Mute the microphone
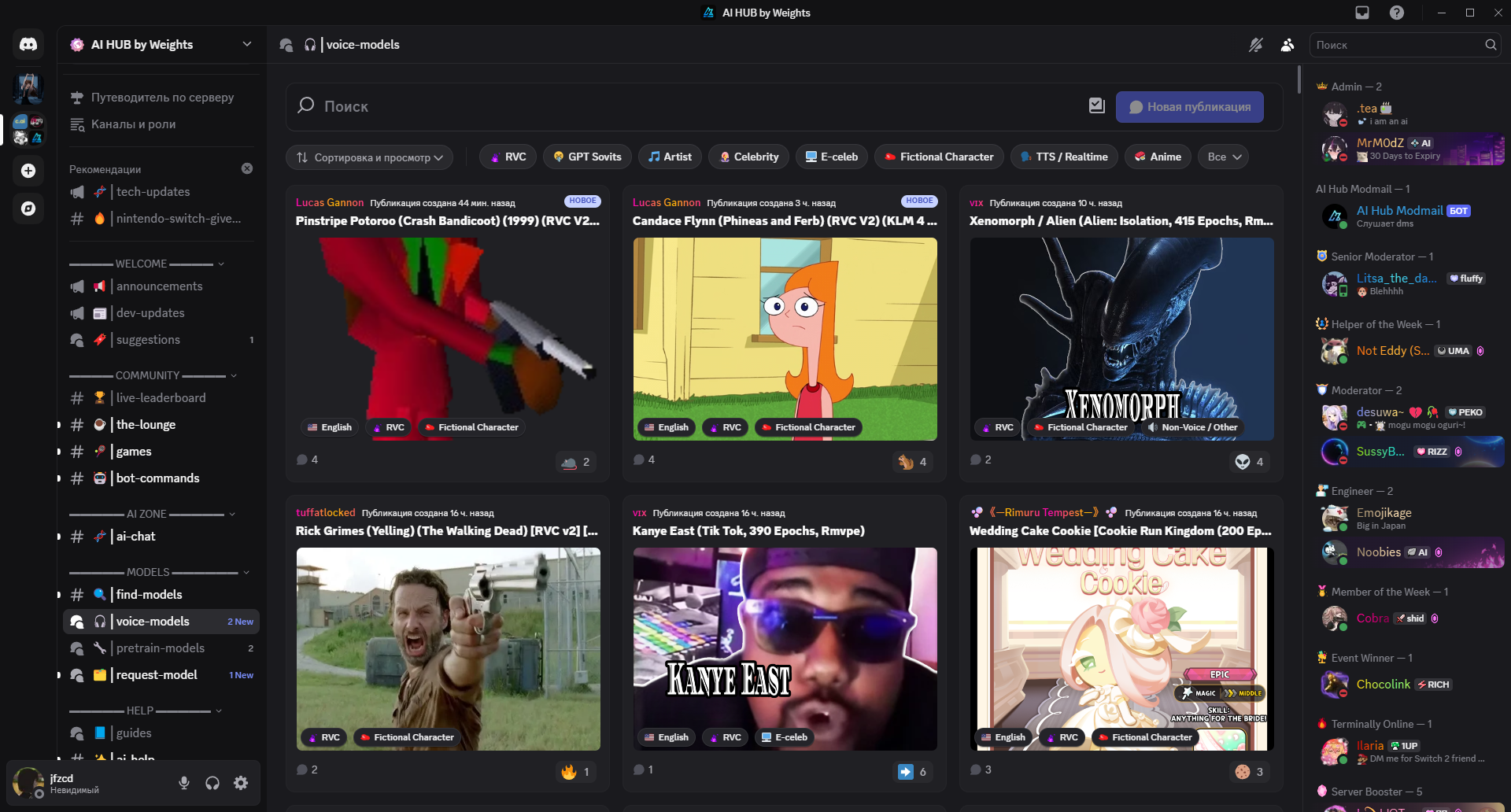The height and width of the screenshot is (812, 1511). [x=184, y=783]
